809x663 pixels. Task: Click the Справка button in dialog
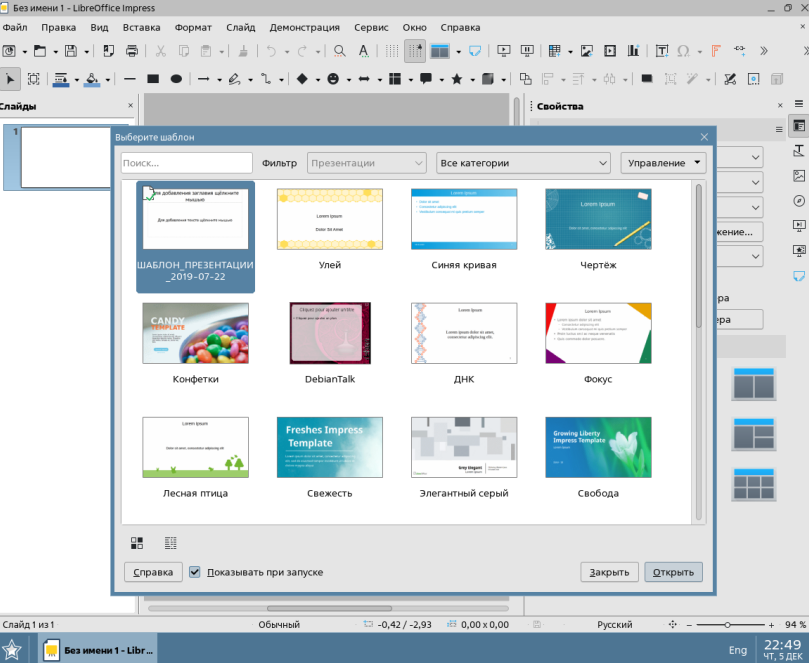coord(153,572)
